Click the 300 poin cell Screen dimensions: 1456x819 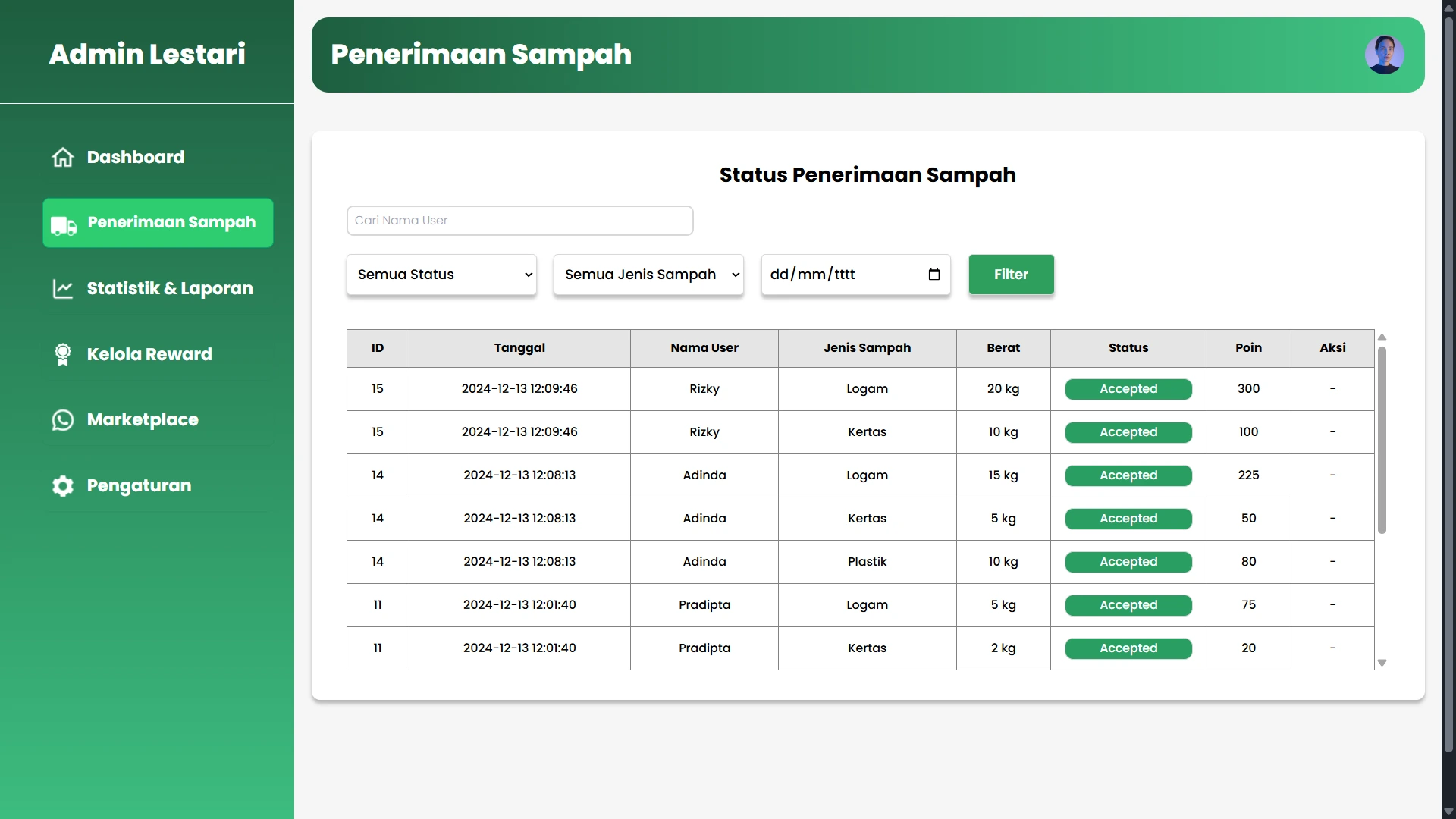pos(1248,389)
